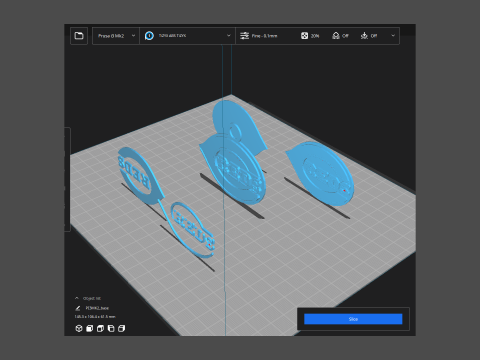
Task: Open the material and nozzle selector dropdown
Action: pyautogui.click(x=188, y=36)
